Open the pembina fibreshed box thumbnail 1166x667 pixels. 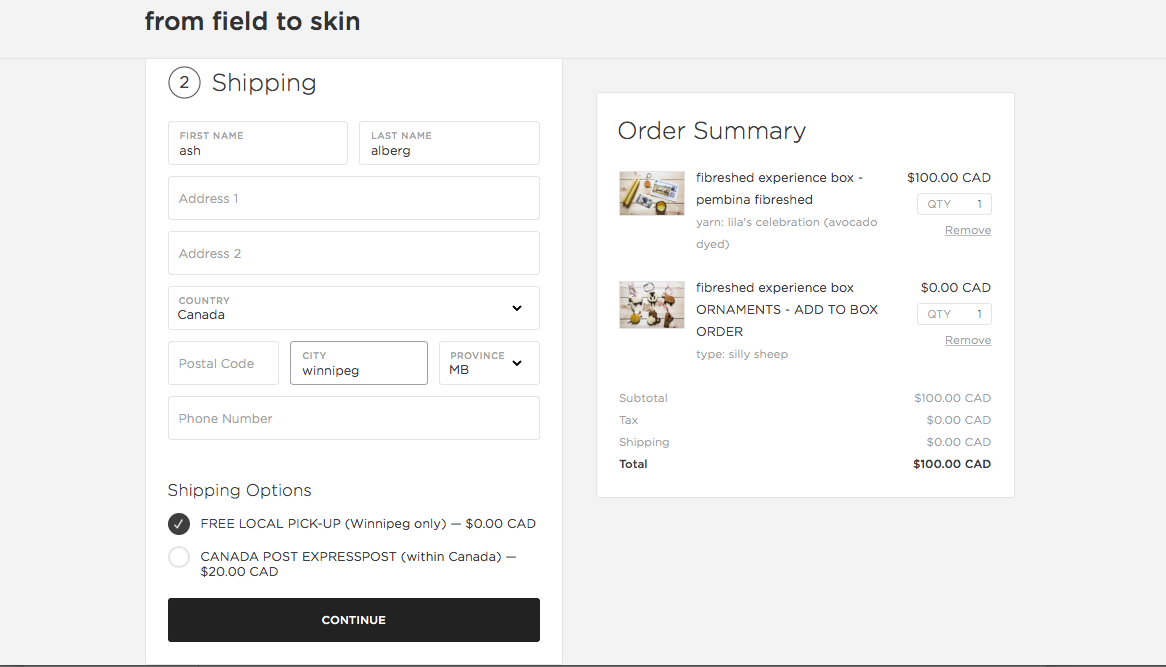point(651,193)
